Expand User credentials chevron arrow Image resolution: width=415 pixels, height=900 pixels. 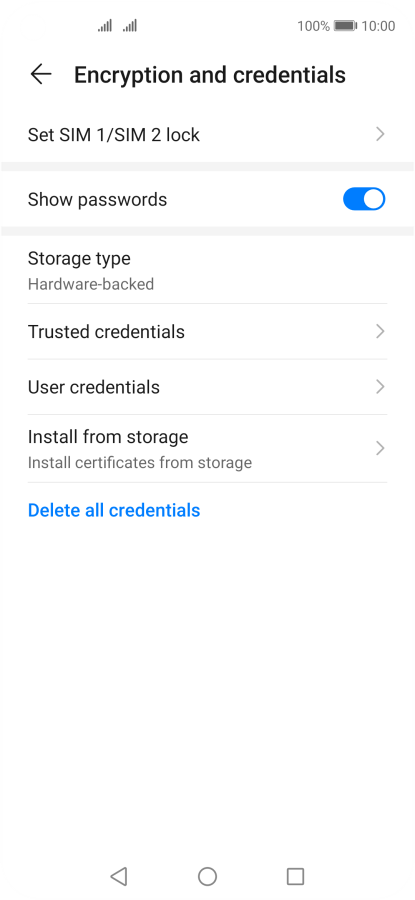pyautogui.click(x=379, y=387)
